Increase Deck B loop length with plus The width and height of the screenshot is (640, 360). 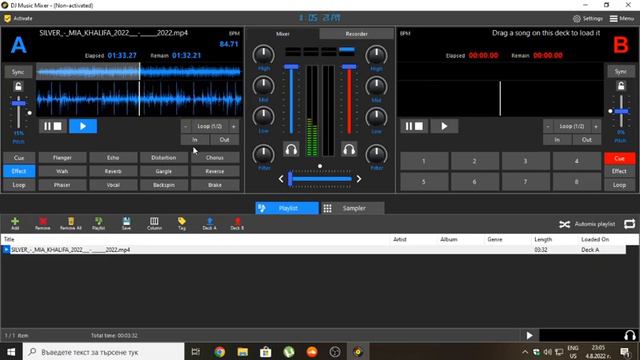(596, 127)
